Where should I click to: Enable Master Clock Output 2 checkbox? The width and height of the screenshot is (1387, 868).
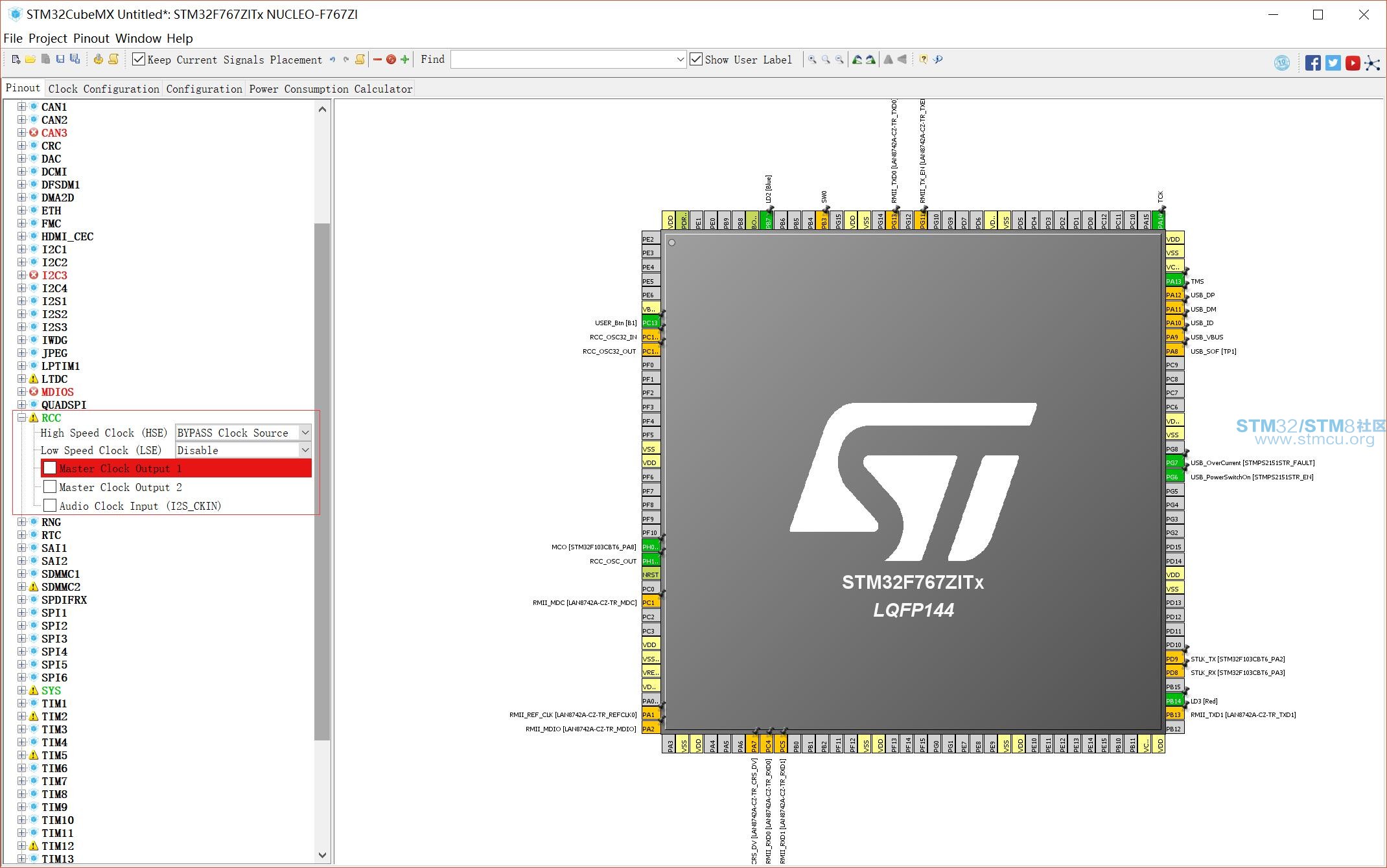pyautogui.click(x=50, y=486)
